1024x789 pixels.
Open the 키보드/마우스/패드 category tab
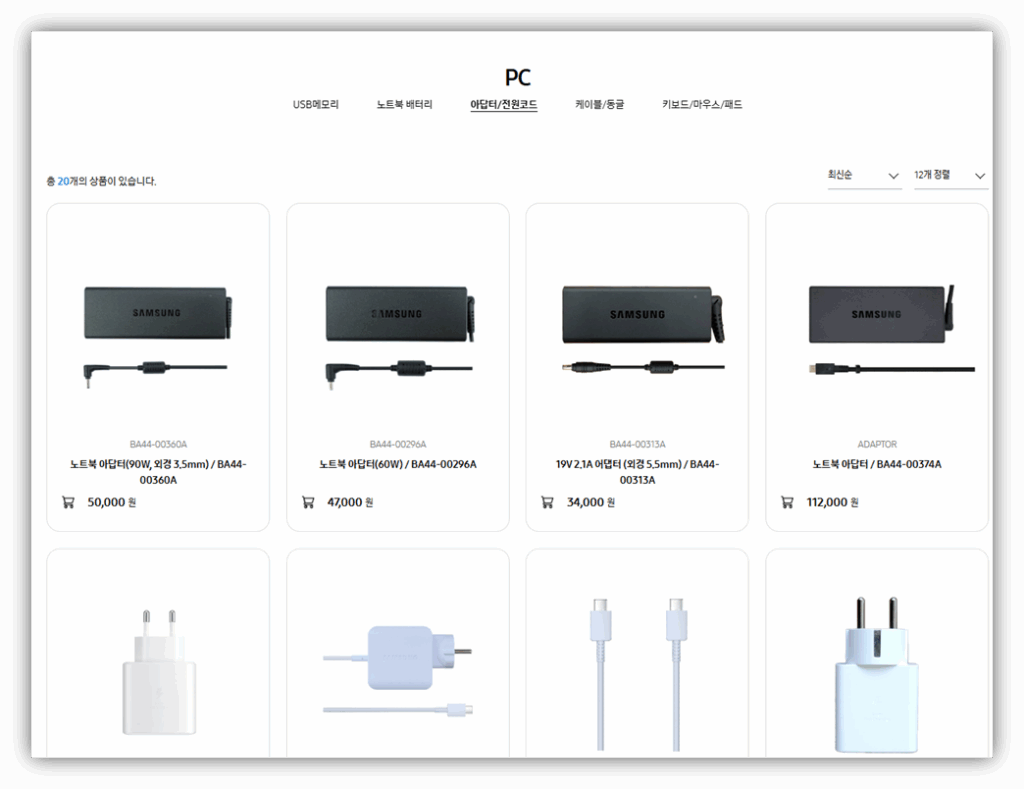702,105
